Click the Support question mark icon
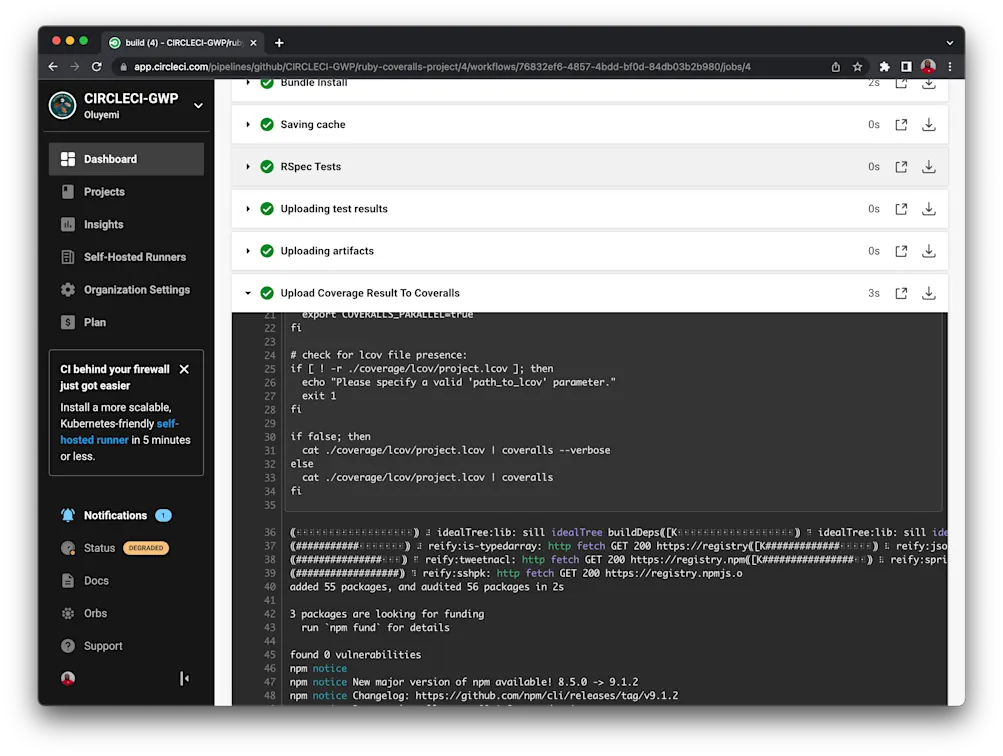Screen dimensions: 1003x756 pyautogui.click(x=68, y=646)
